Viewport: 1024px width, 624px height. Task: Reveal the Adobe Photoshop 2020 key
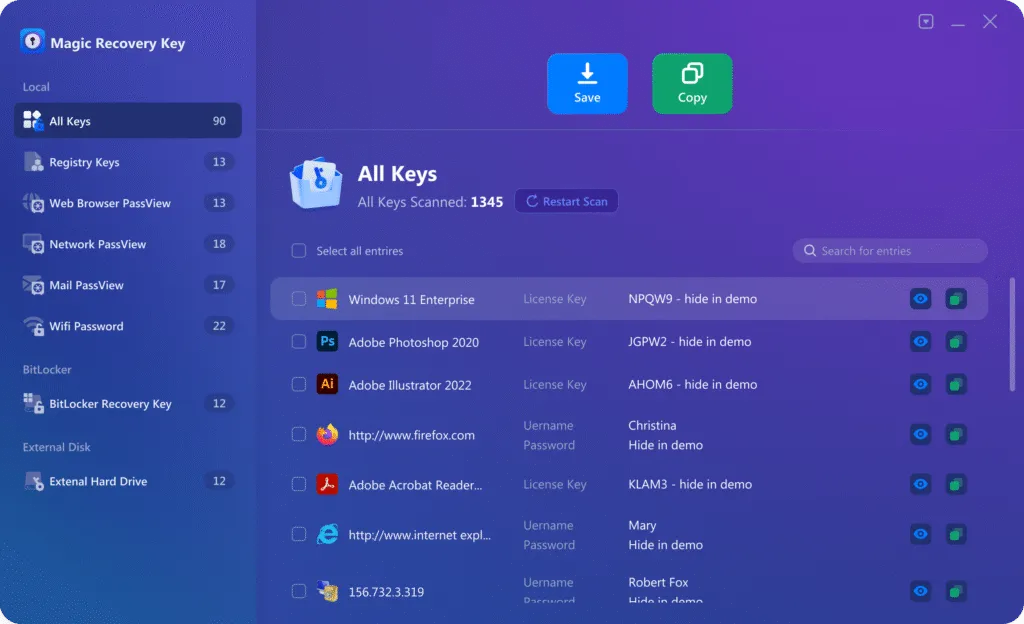(x=921, y=341)
